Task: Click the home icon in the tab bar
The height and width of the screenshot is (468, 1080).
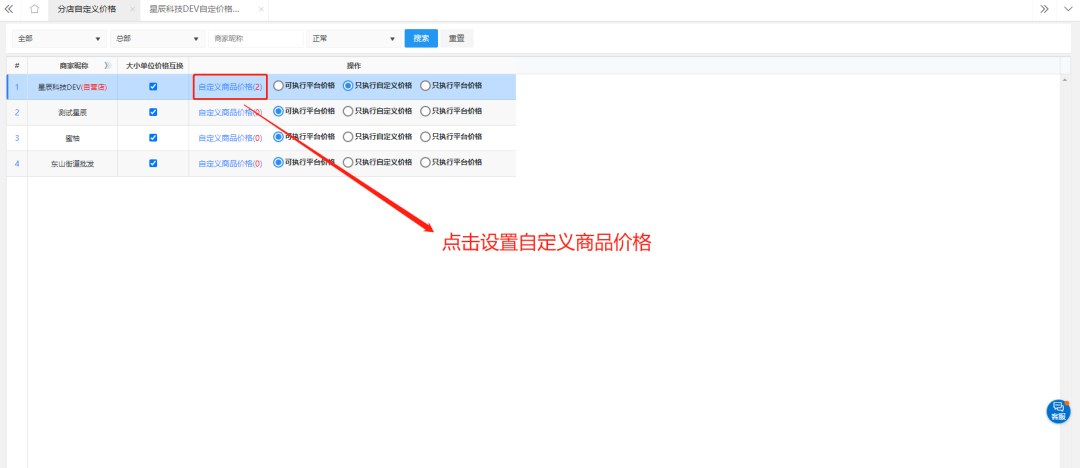Action: coord(34,9)
